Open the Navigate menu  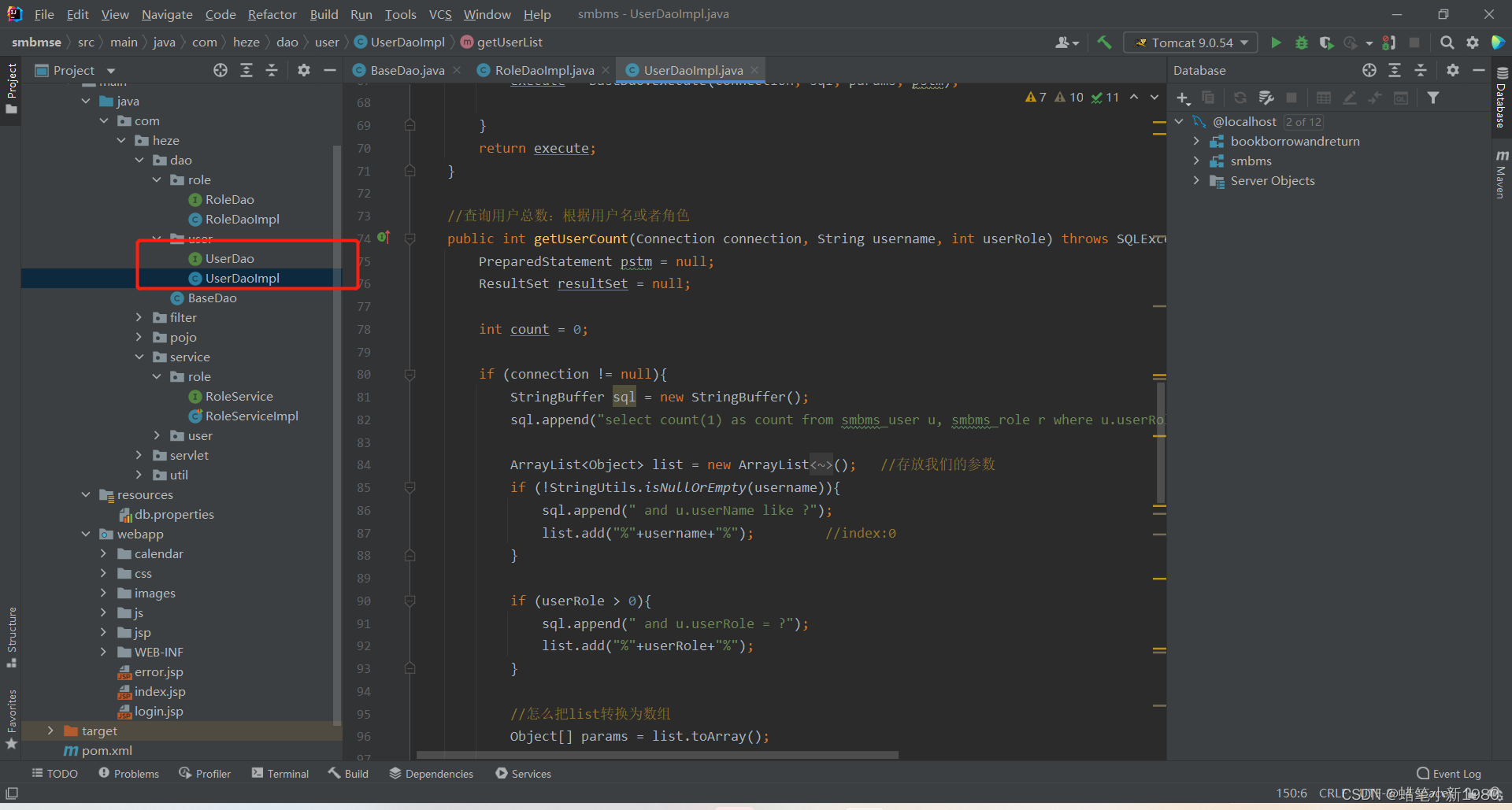click(167, 14)
